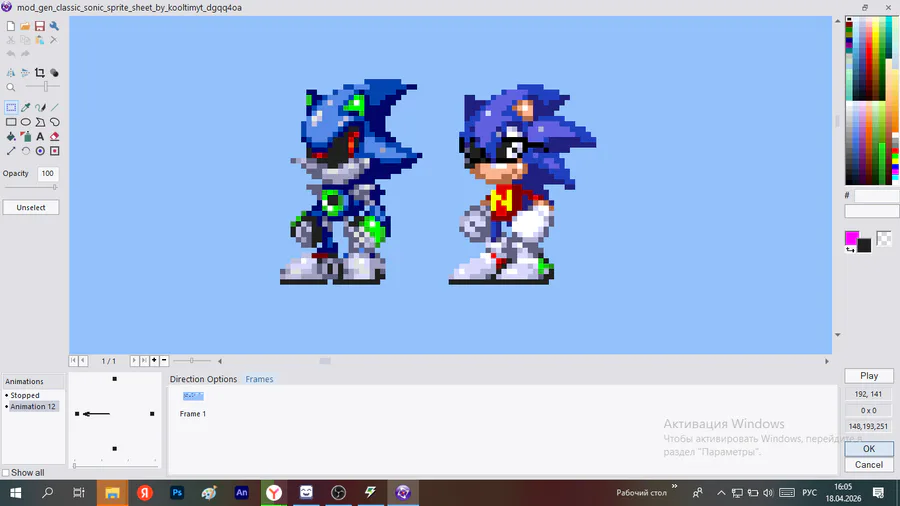The image size is (900, 506).
Task: Confirm with the OK button
Action: [x=869, y=449]
